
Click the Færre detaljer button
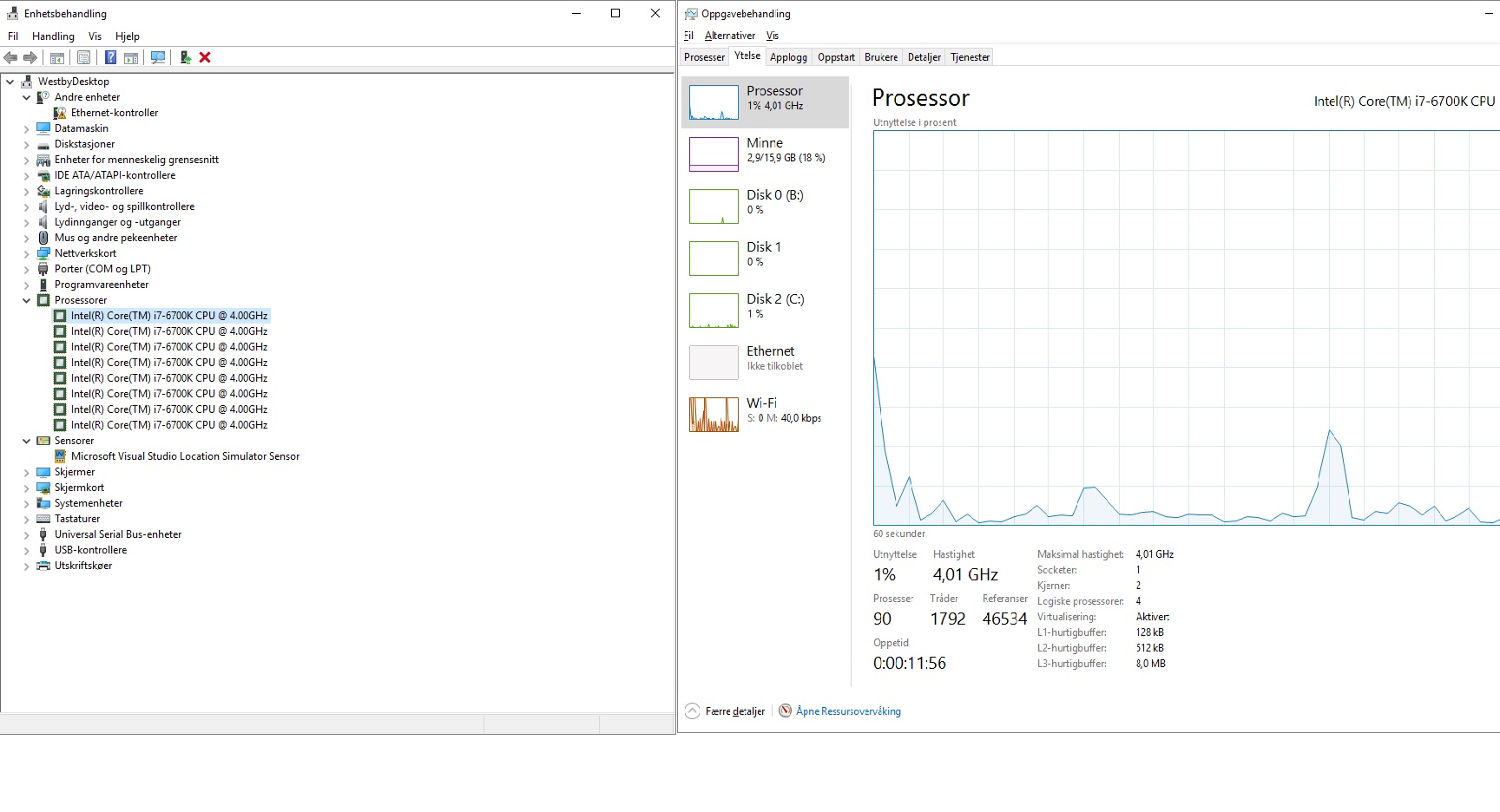coord(726,711)
